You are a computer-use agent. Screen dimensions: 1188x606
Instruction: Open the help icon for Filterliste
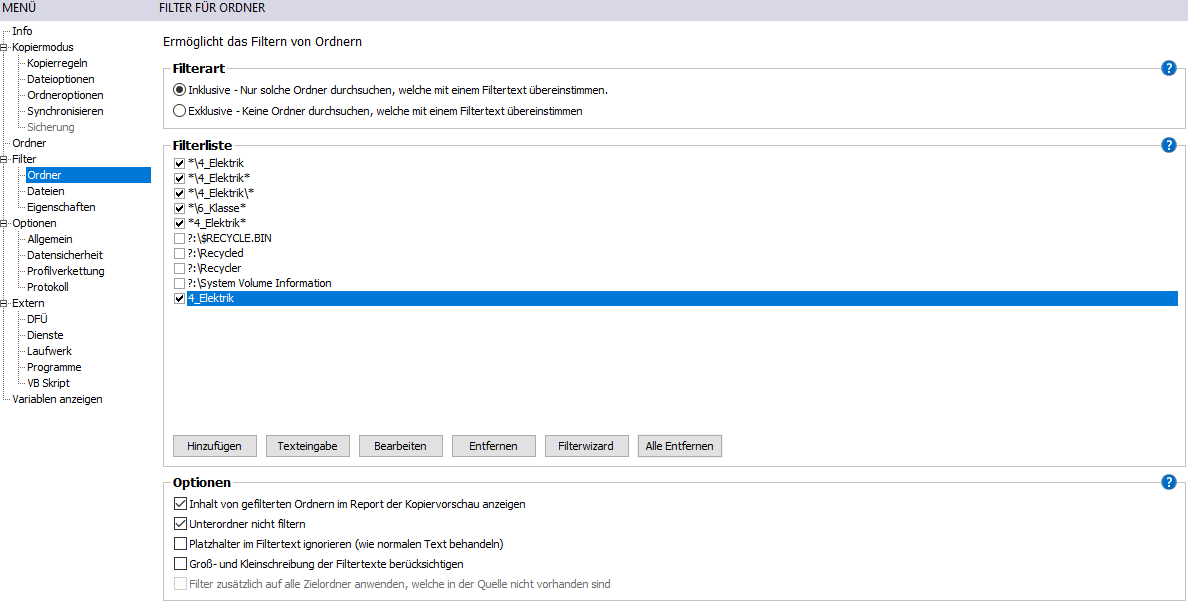pos(1168,145)
